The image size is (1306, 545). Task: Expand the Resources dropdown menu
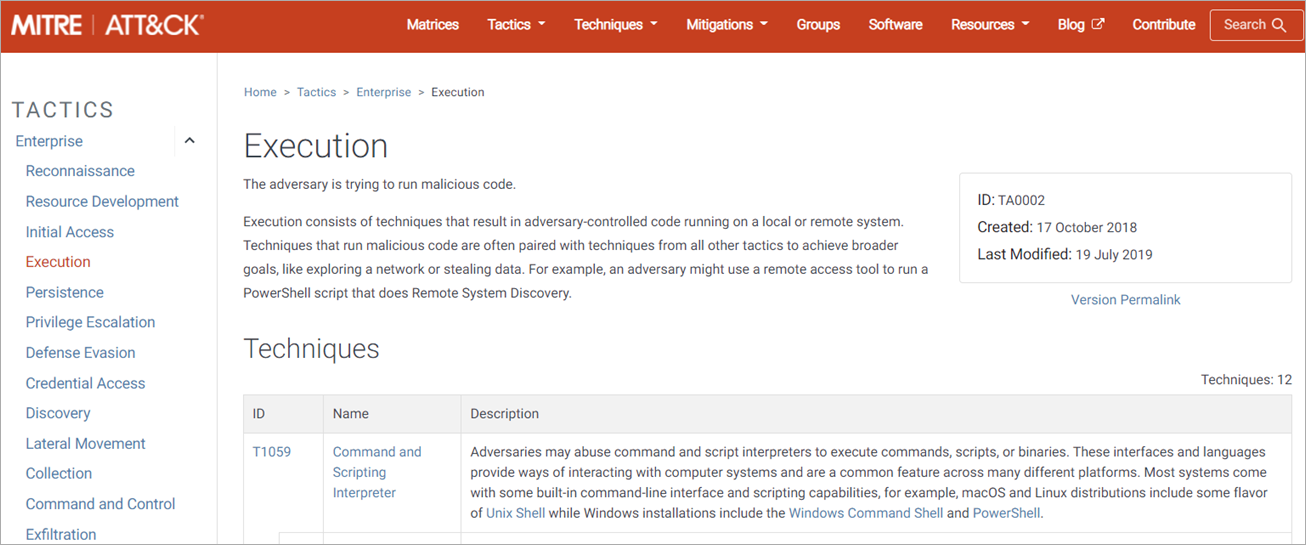click(x=989, y=25)
